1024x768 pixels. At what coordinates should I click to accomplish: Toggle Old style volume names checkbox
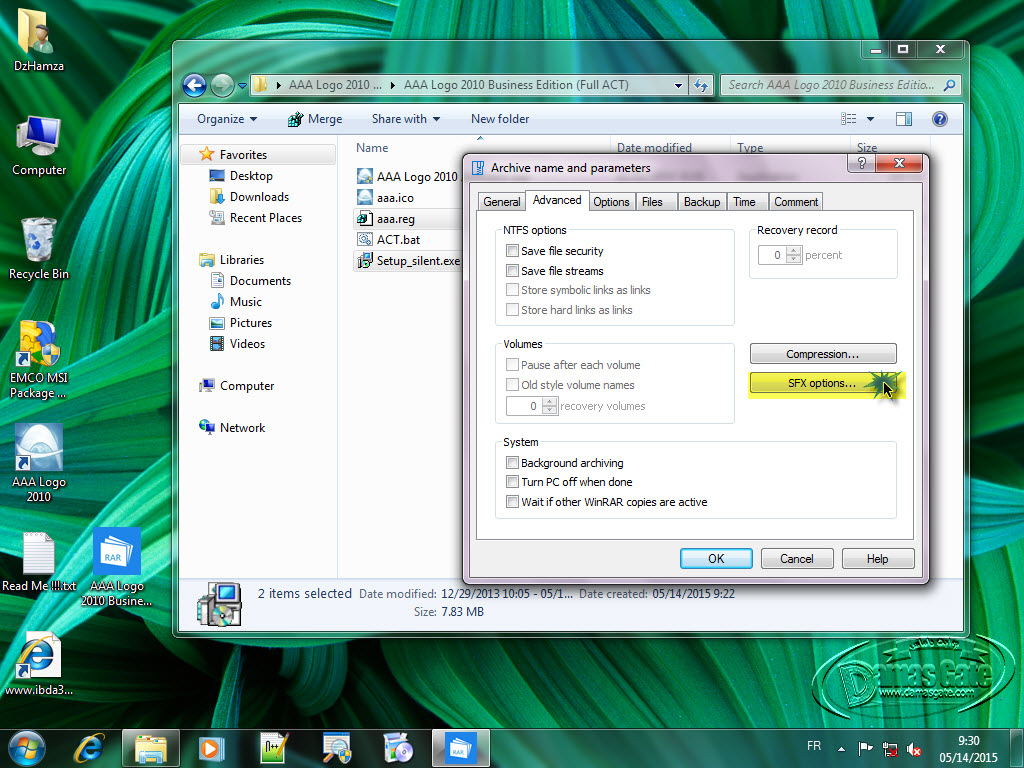[512, 385]
